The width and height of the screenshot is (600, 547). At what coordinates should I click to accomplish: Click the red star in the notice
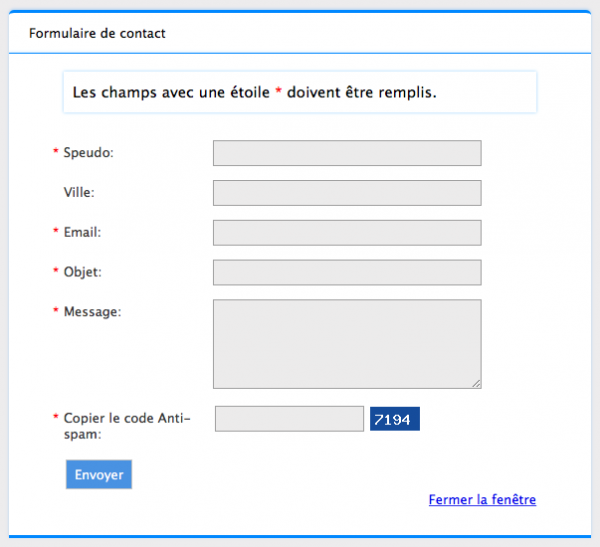pyautogui.click(x=279, y=91)
